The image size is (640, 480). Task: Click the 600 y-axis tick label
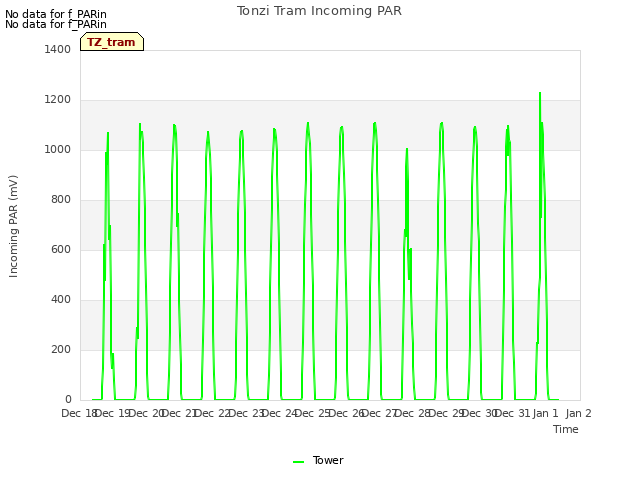point(61,249)
